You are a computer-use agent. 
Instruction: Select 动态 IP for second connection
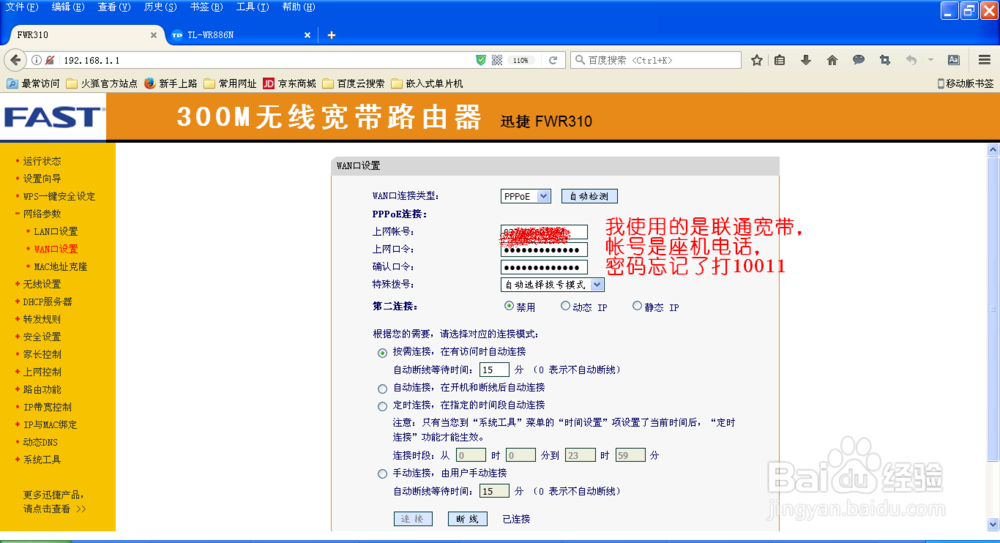pyautogui.click(x=565, y=306)
